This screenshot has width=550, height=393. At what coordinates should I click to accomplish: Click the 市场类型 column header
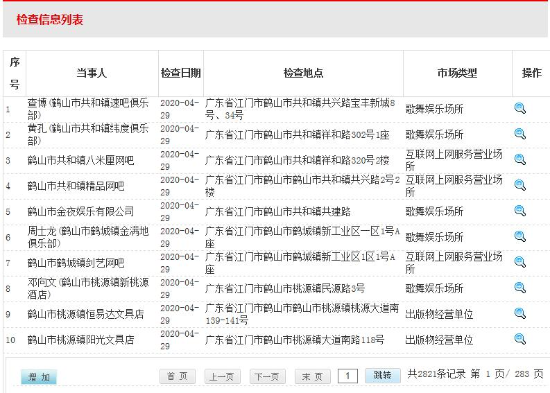pyautogui.click(x=457, y=73)
